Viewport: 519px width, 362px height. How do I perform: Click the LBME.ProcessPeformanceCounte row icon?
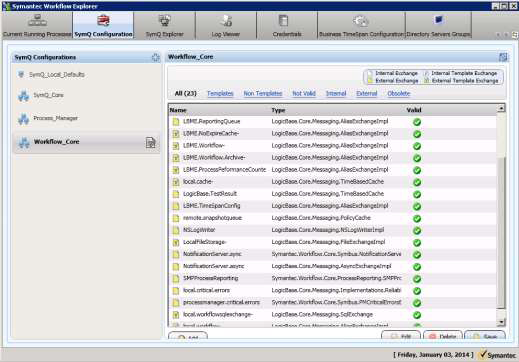176,170
